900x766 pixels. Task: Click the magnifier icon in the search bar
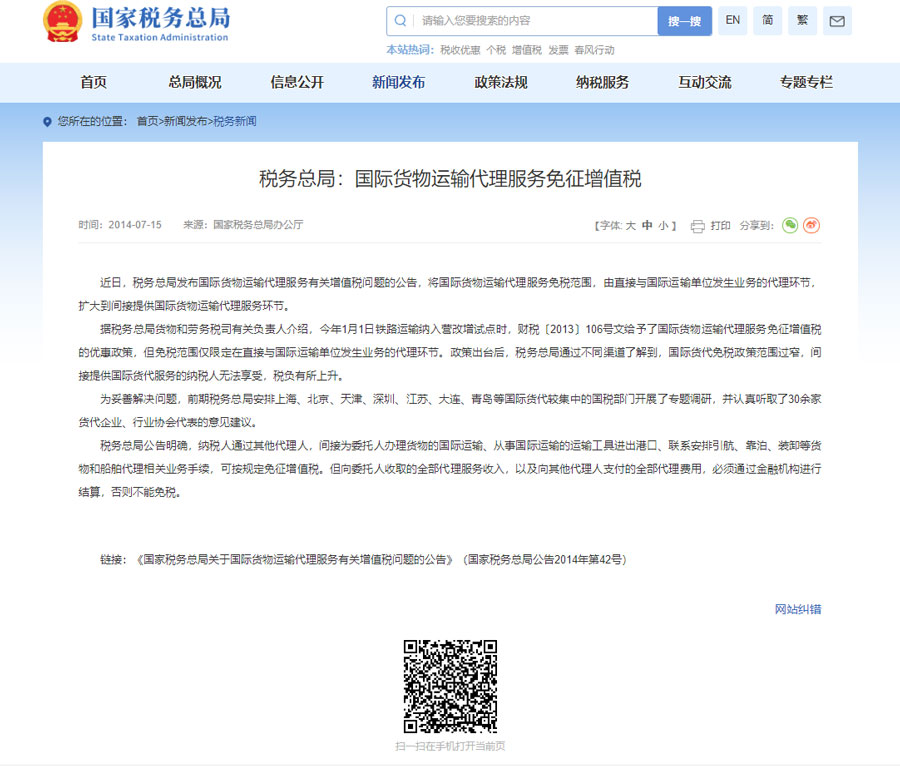(x=400, y=21)
